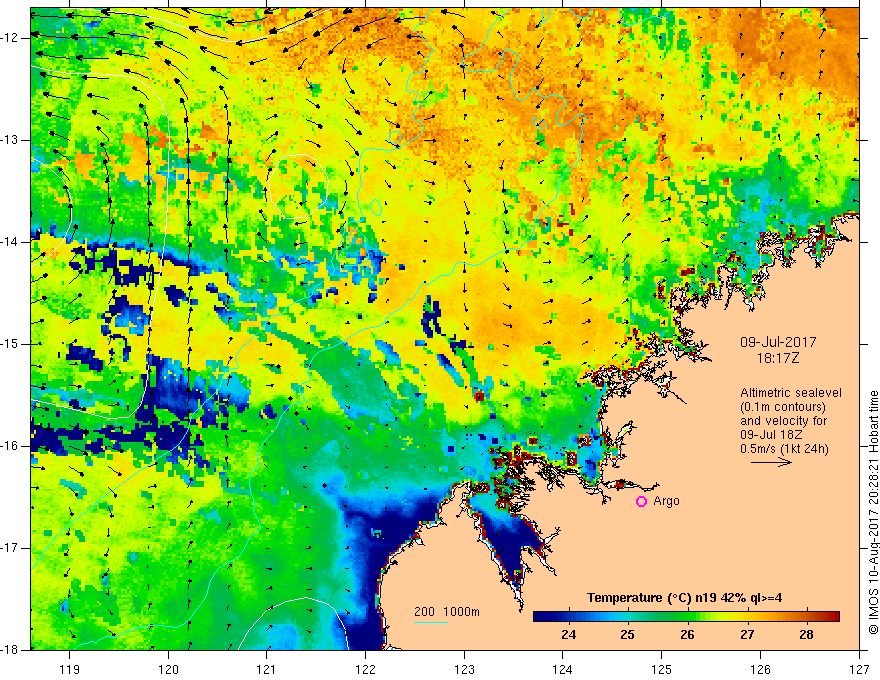Image resolution: width=880 pixels, height=680 pixels.
Task: Click the longitude axis label '121'
Action: tap(267, 669)
